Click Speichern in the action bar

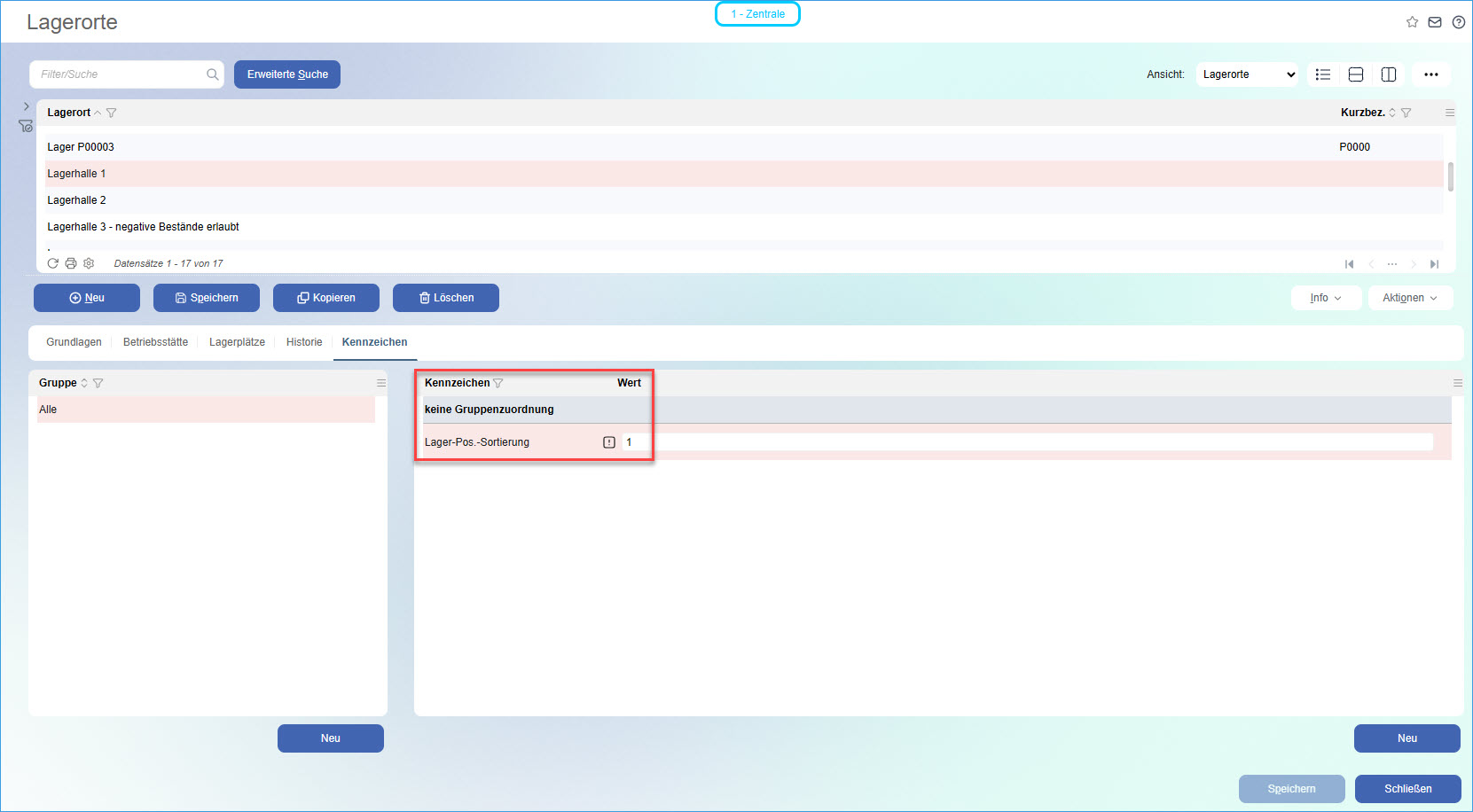point(207,298)
